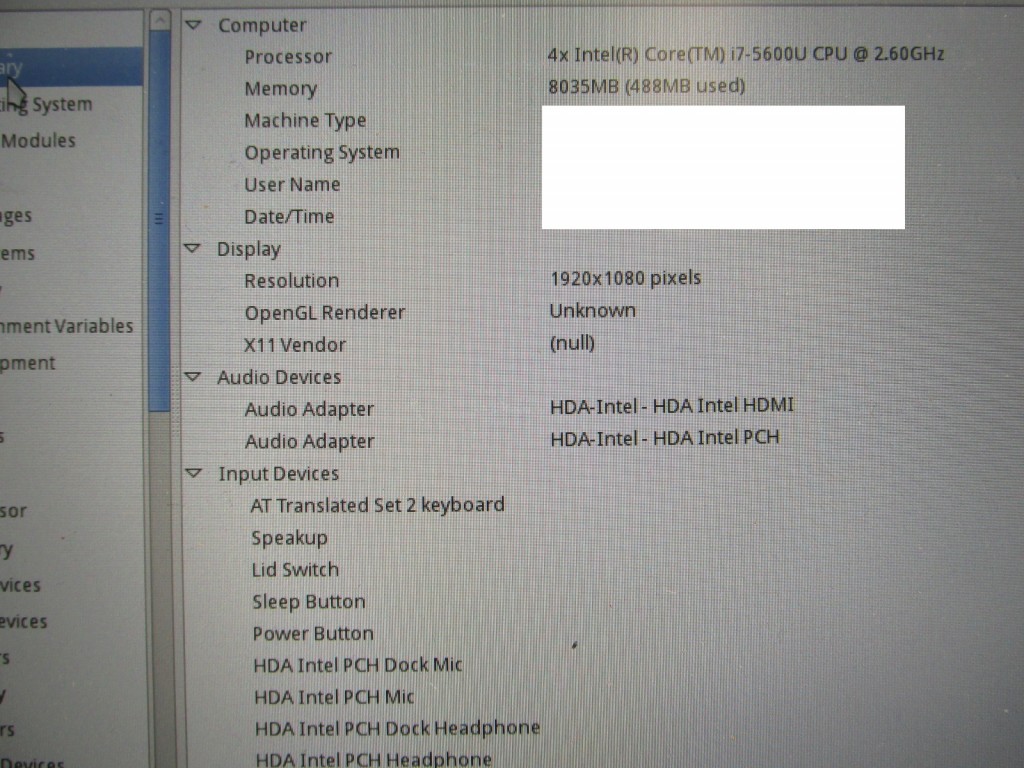Select the User Name row label
Viewport: 1024px width, 768px height.
pyautogui.click(x=292, y=185)
